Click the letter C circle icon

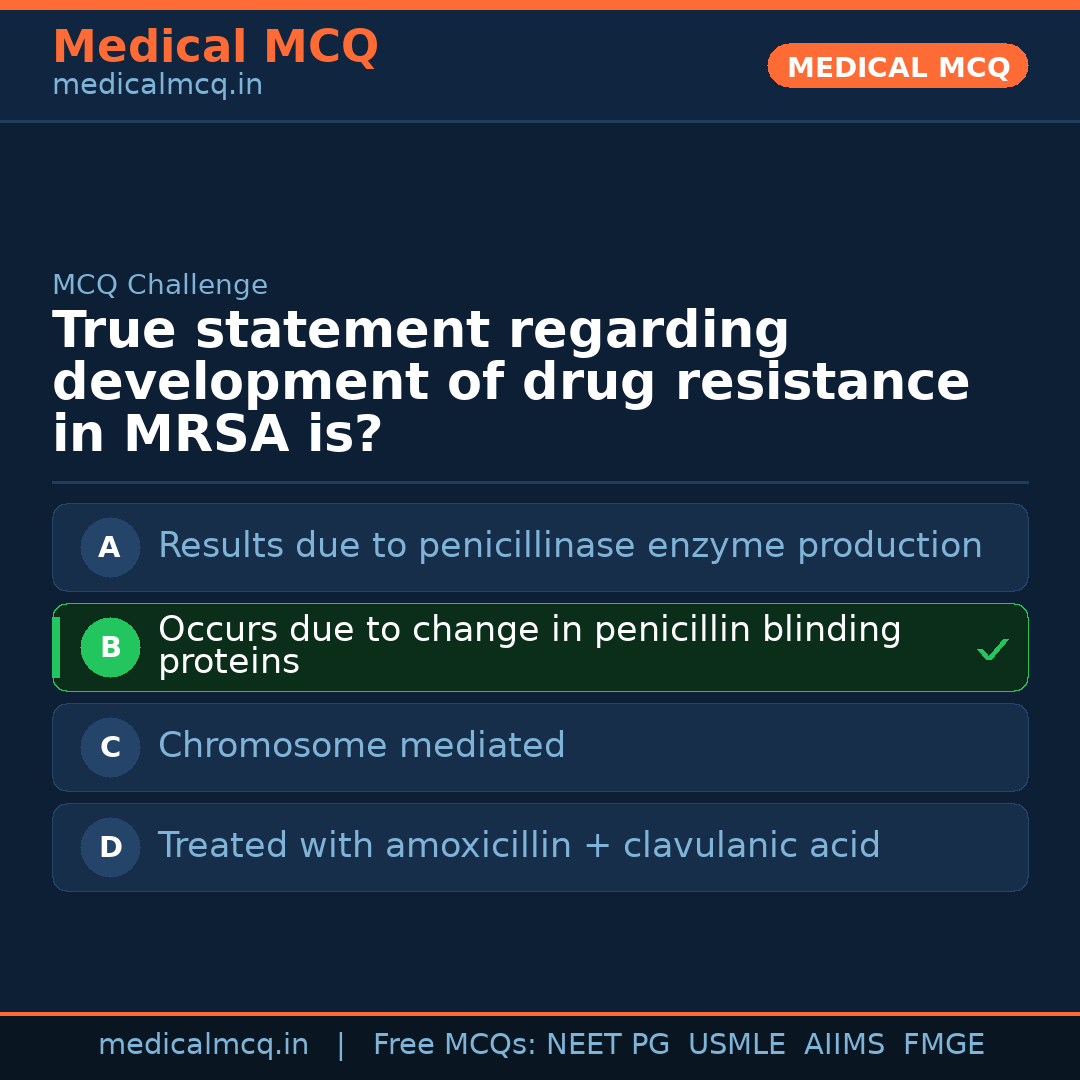(x=110, y=747)
